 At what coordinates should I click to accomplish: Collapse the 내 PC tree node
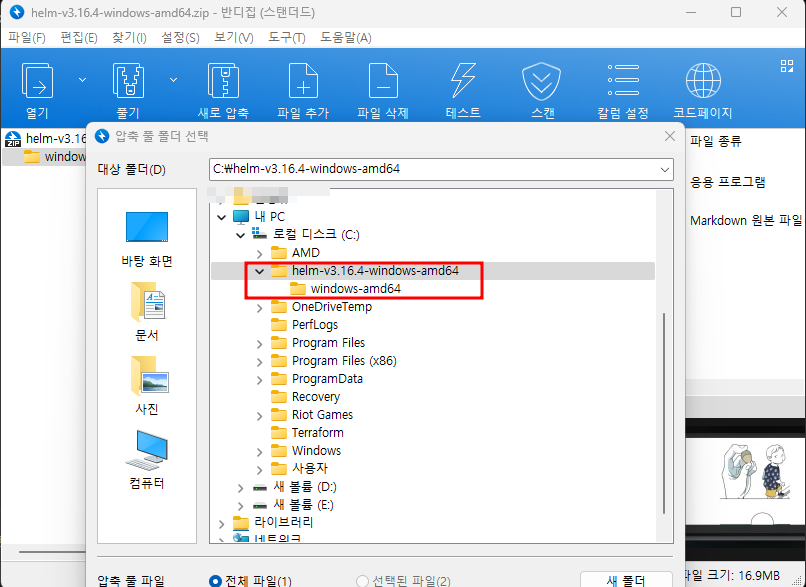222,217
